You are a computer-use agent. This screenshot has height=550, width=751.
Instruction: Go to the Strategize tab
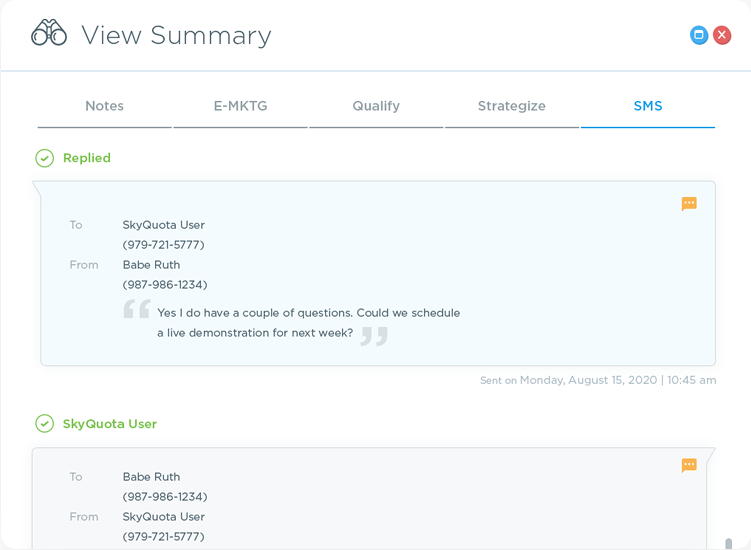pyautogui.click(x=511, y=106)
